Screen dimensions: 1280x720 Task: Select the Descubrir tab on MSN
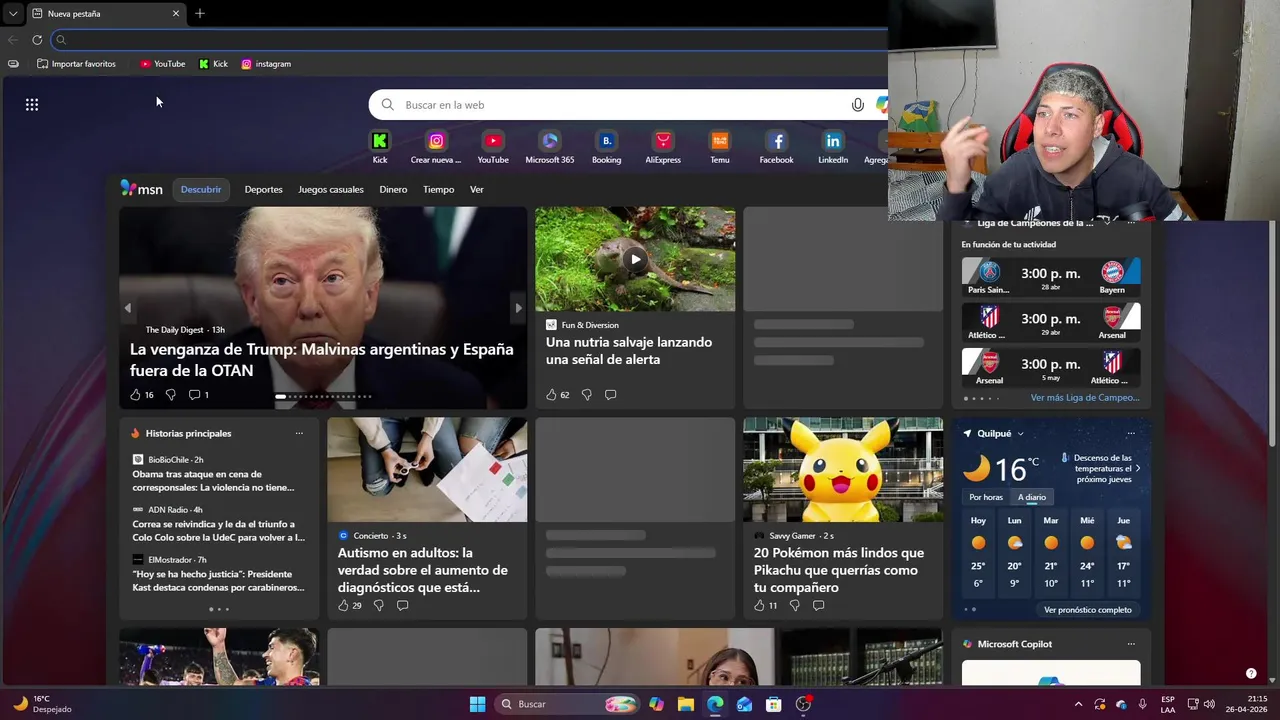click(x=201, y=189)
